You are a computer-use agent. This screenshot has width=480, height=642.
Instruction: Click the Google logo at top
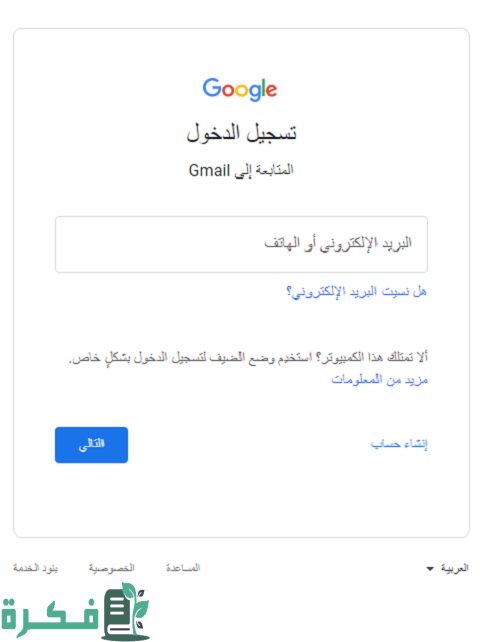[240, 89]
